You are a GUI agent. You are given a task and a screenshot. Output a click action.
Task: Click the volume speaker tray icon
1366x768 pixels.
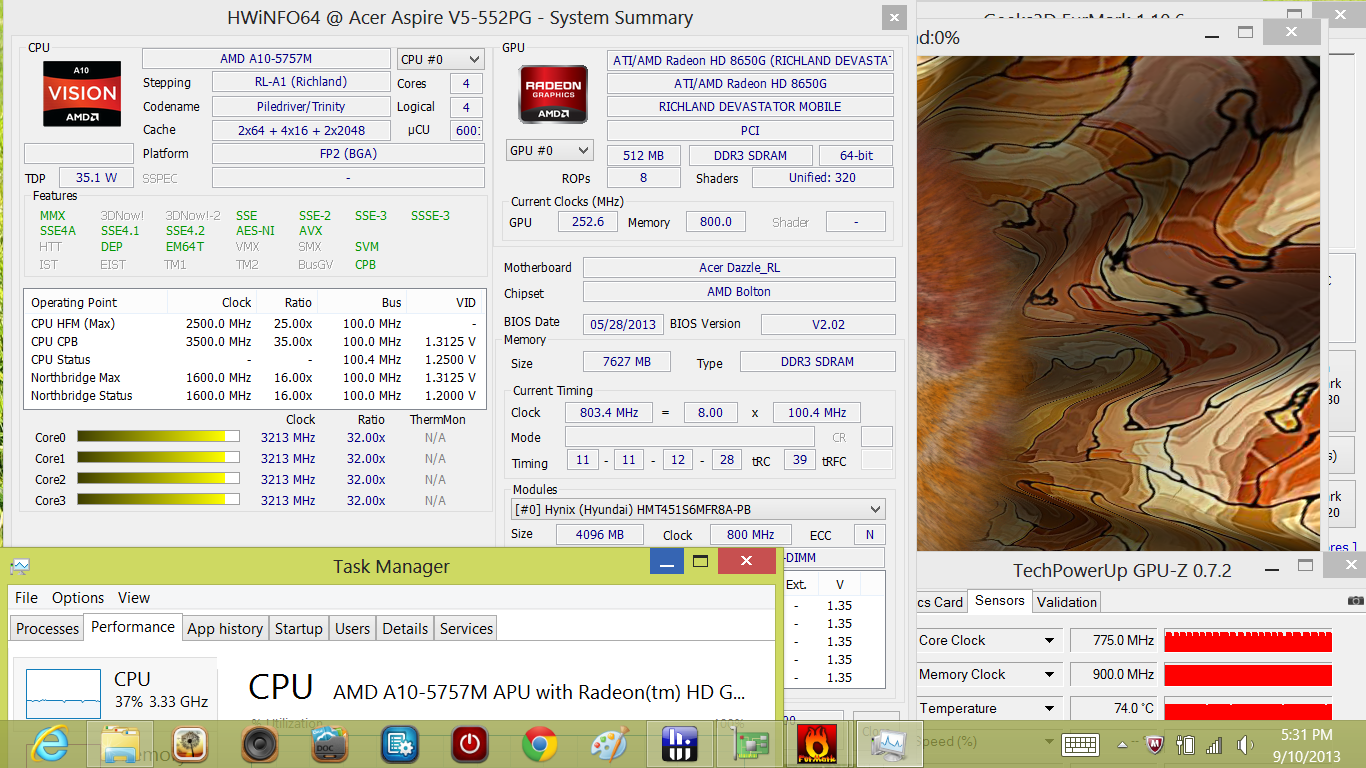coord(1245,745)
